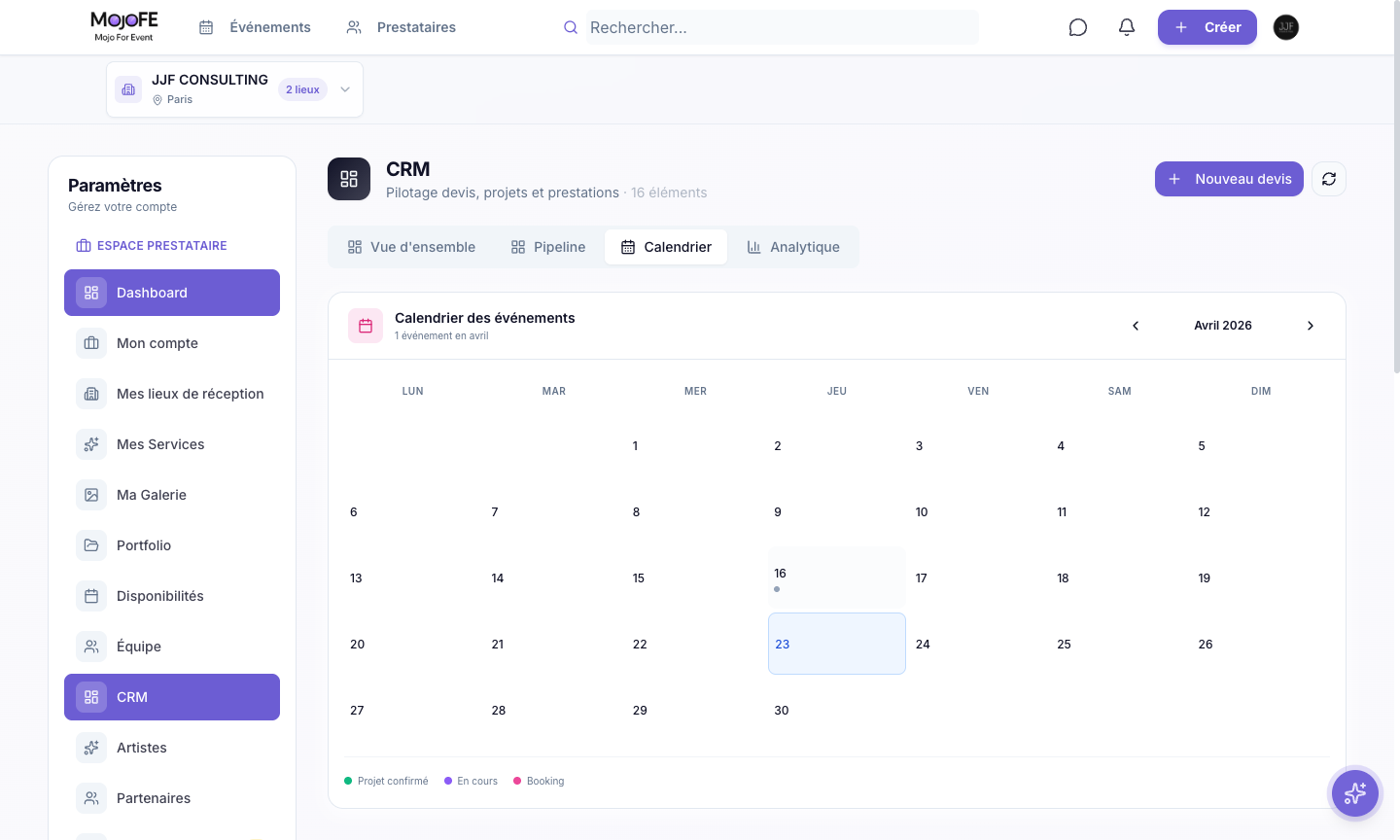1400x840 pixels.
Task: Select day 30 in the calendar
Action: click(837, 710)
